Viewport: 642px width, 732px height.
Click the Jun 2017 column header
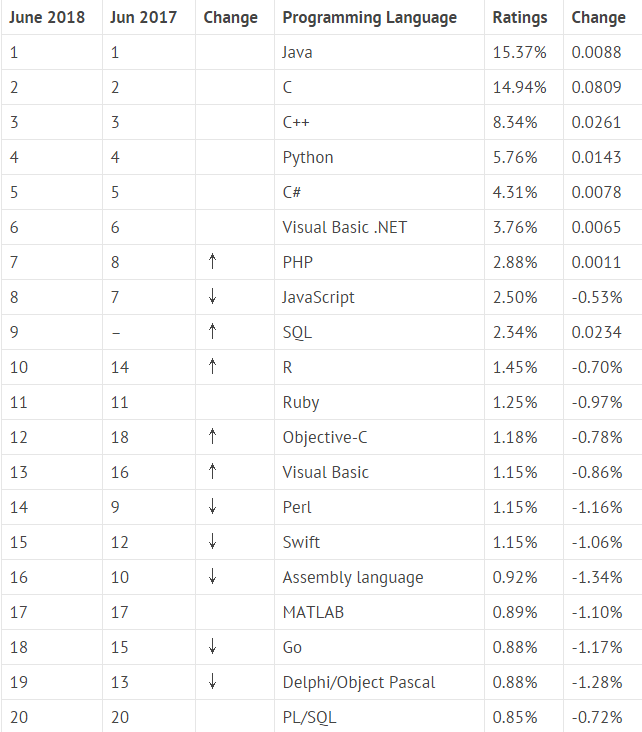[x=144, y=17]
